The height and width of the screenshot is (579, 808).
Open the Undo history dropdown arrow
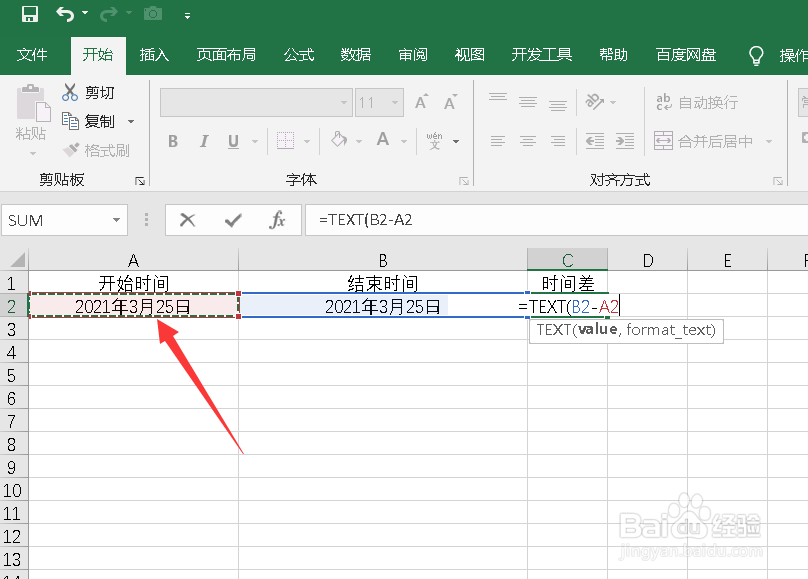(85, 13)
